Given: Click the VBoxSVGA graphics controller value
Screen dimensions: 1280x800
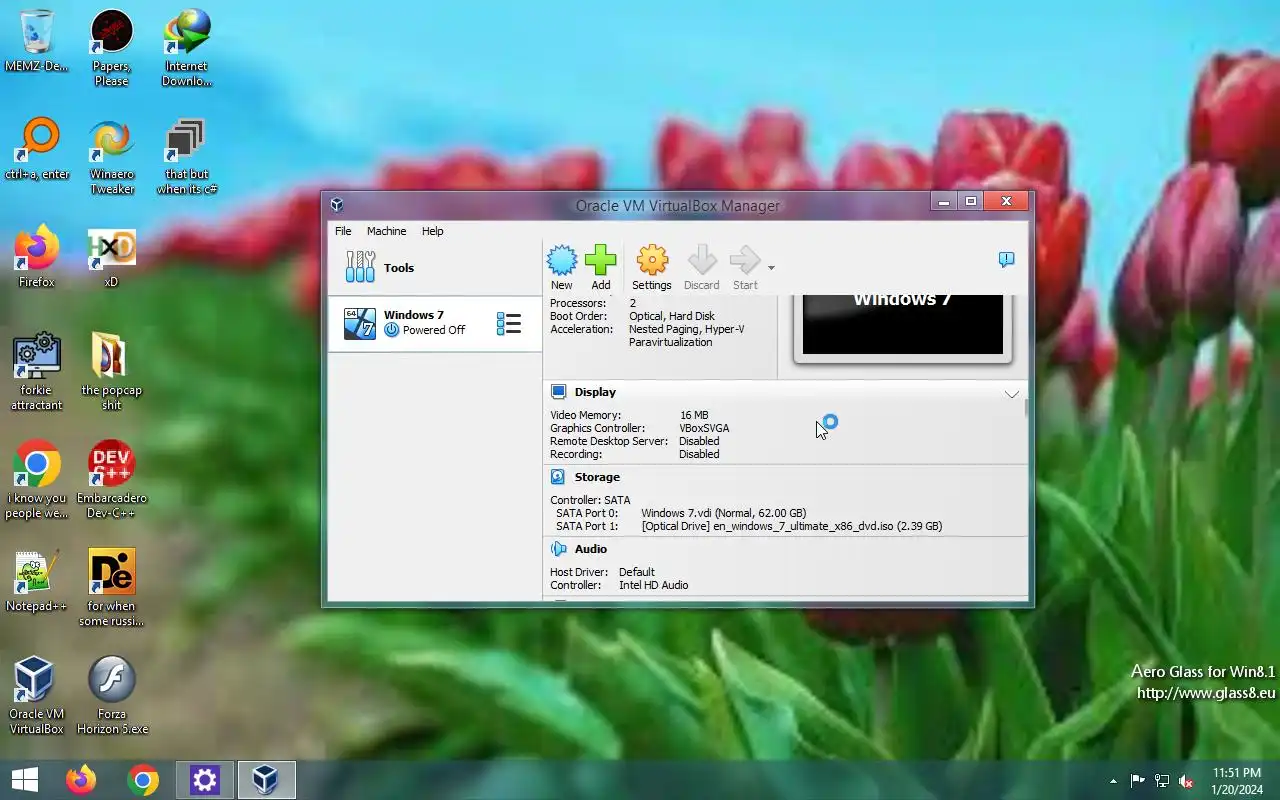Looking at the screenshot, I should (704, 428).
